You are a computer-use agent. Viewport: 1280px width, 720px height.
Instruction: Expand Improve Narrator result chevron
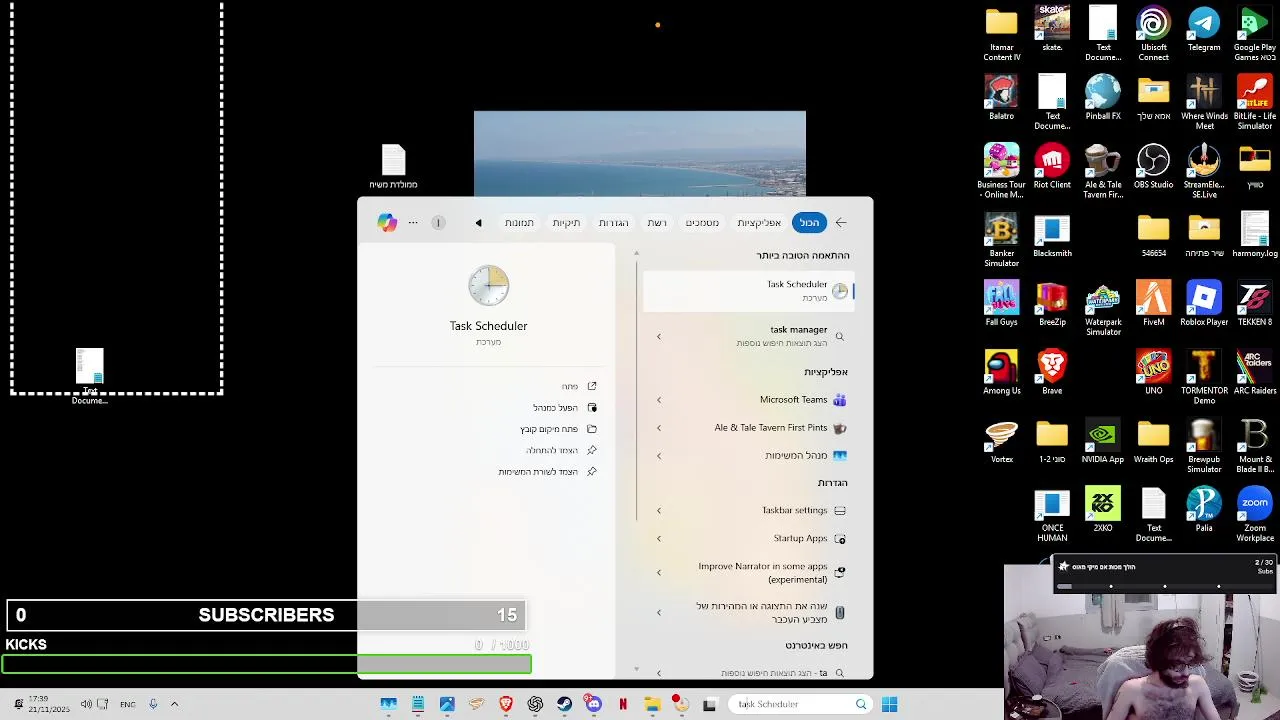[658, 572]
